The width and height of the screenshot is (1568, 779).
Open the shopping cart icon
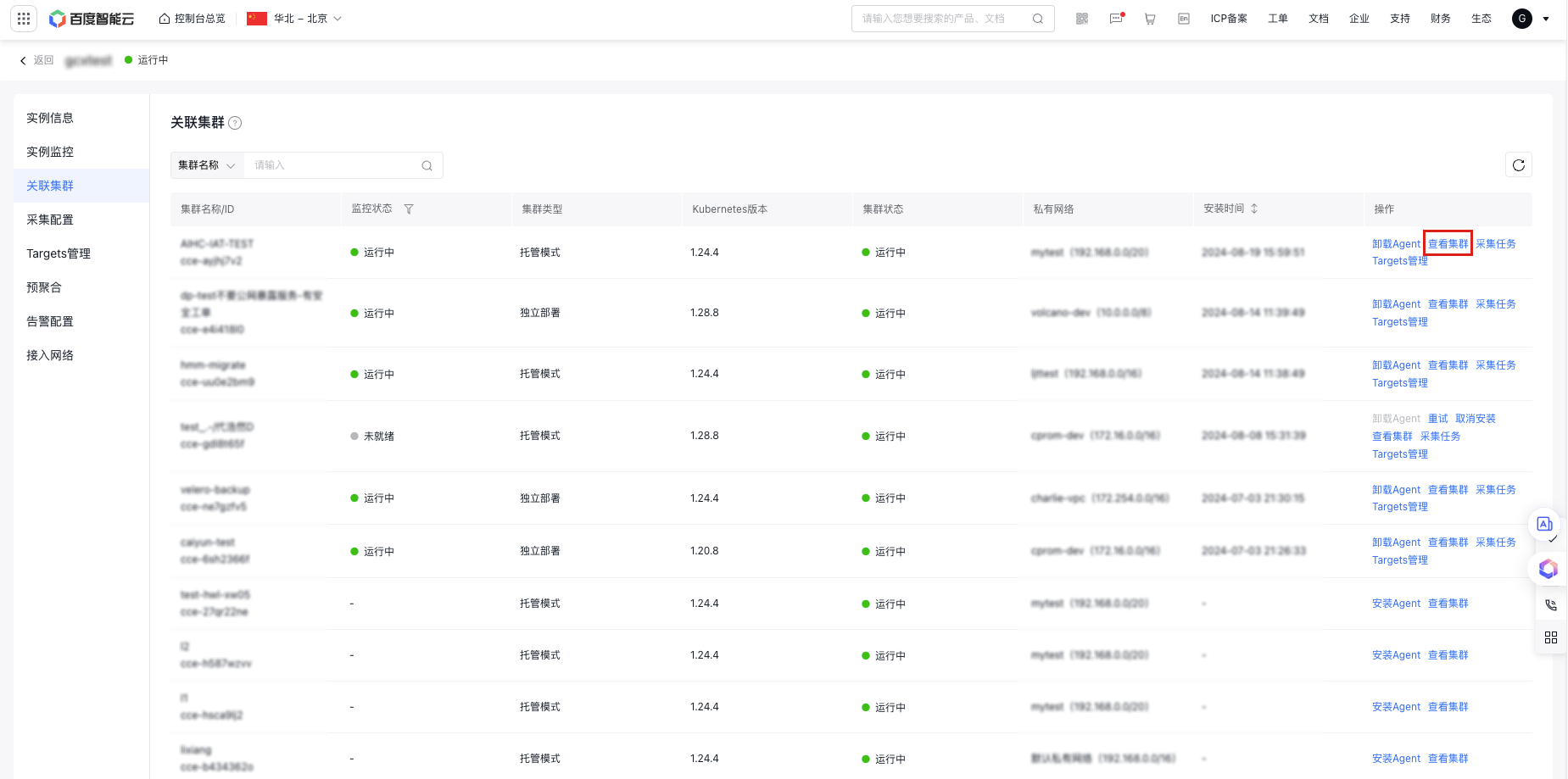(1150, 19)
